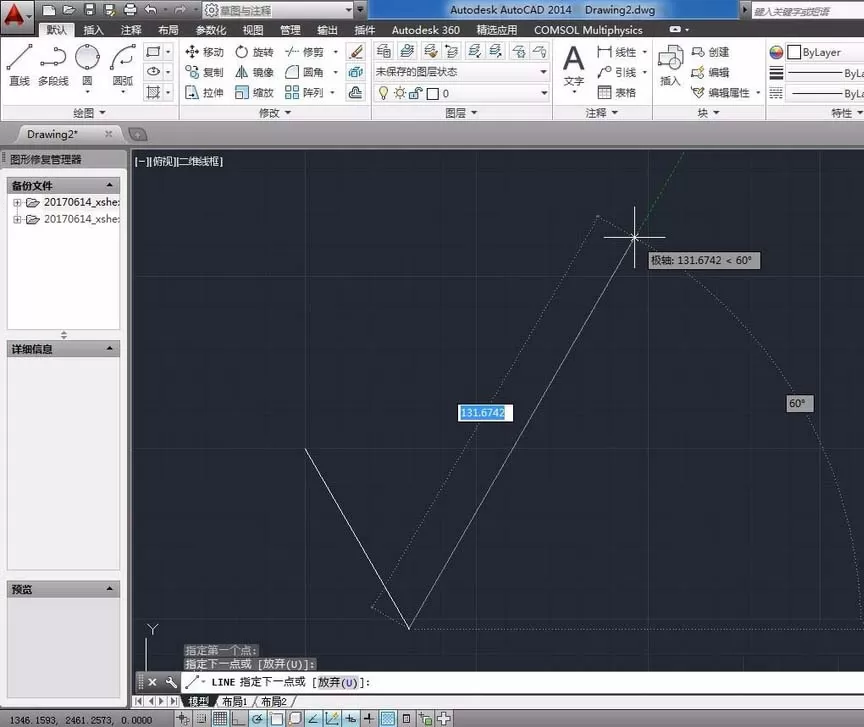Click the 放弃(U) option in command line
864x727 pixels.
click(x=338, y=682)
